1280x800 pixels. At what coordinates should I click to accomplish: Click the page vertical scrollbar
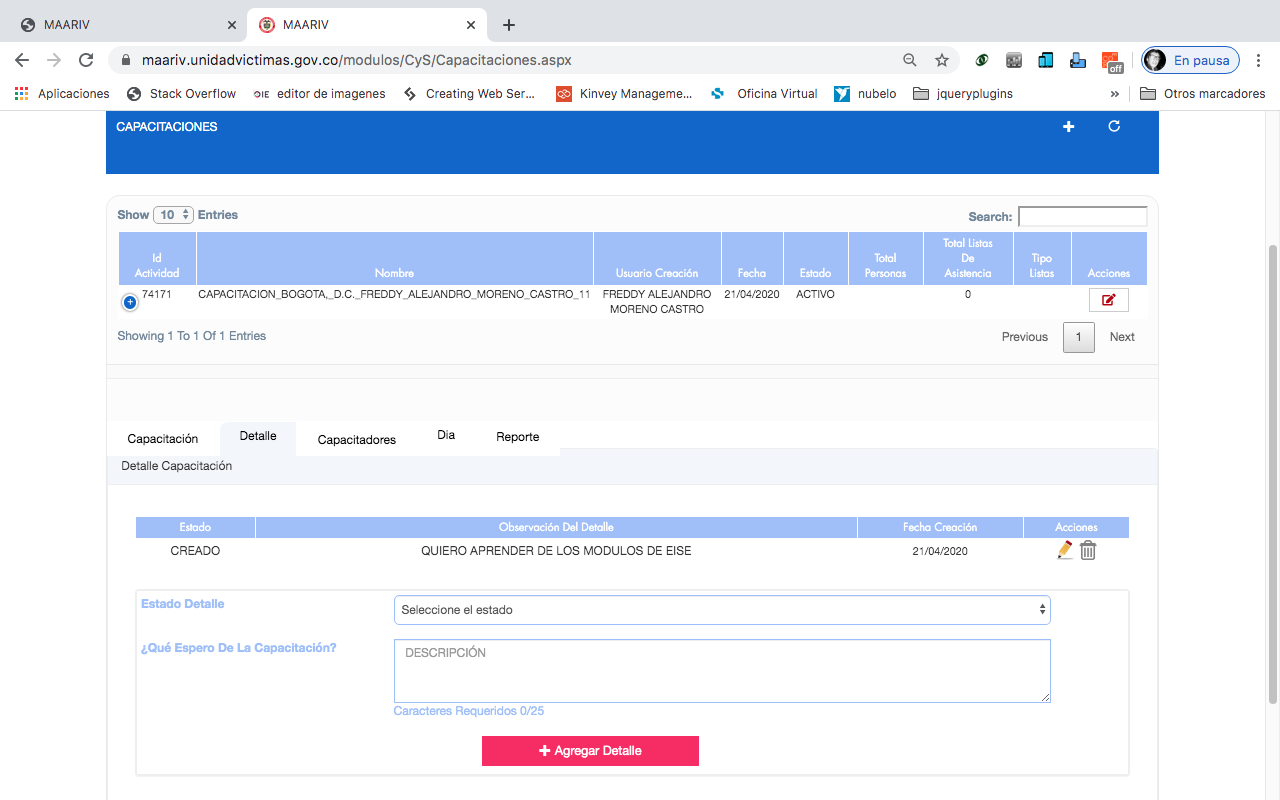(1273, 473)
